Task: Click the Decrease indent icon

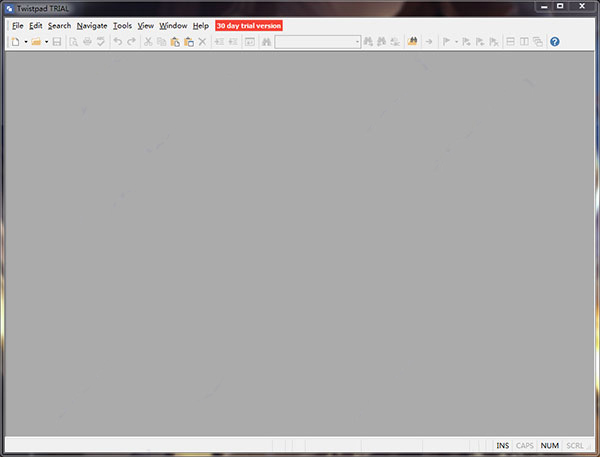Action: 233,42
